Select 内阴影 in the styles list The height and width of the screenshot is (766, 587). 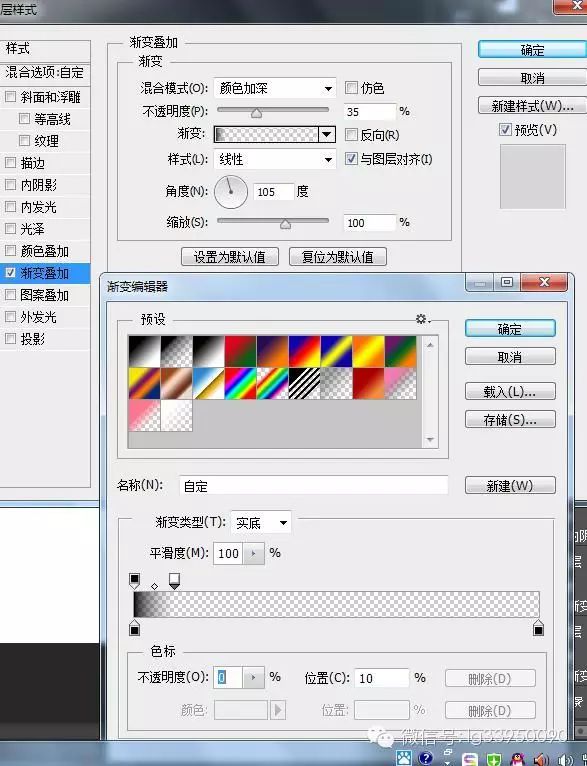pos(39,185)
